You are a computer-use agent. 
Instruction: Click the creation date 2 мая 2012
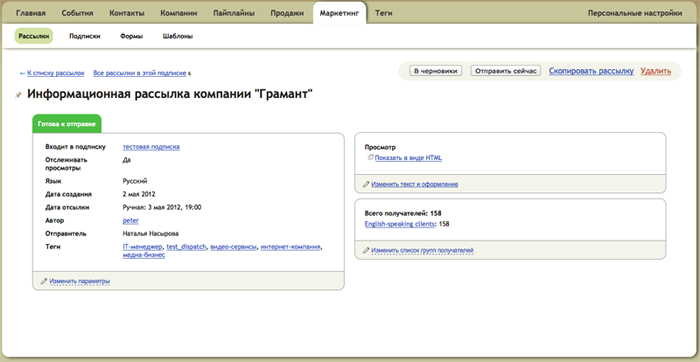pos(139,194)
